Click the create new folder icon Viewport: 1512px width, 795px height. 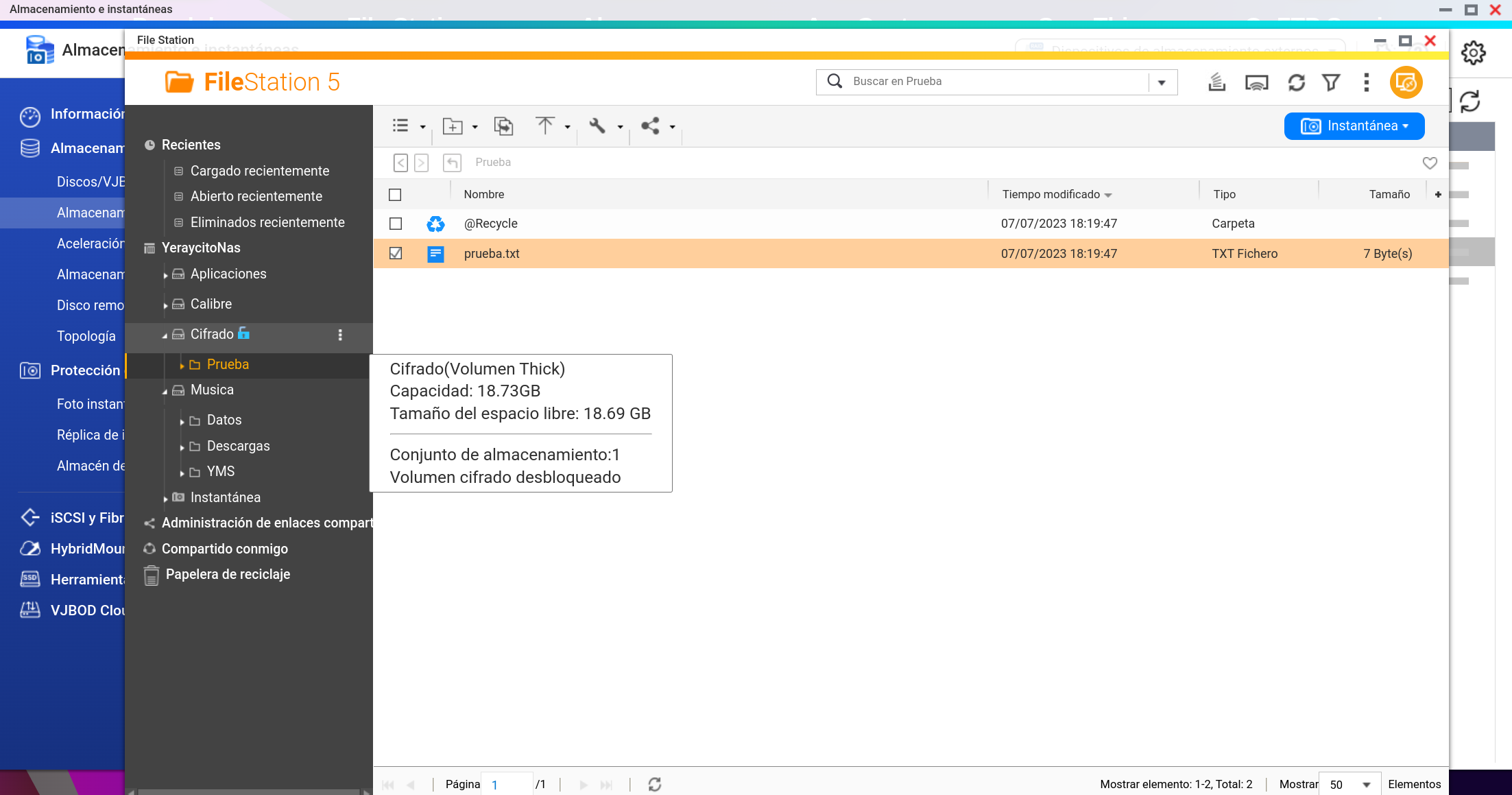point(453,126)
